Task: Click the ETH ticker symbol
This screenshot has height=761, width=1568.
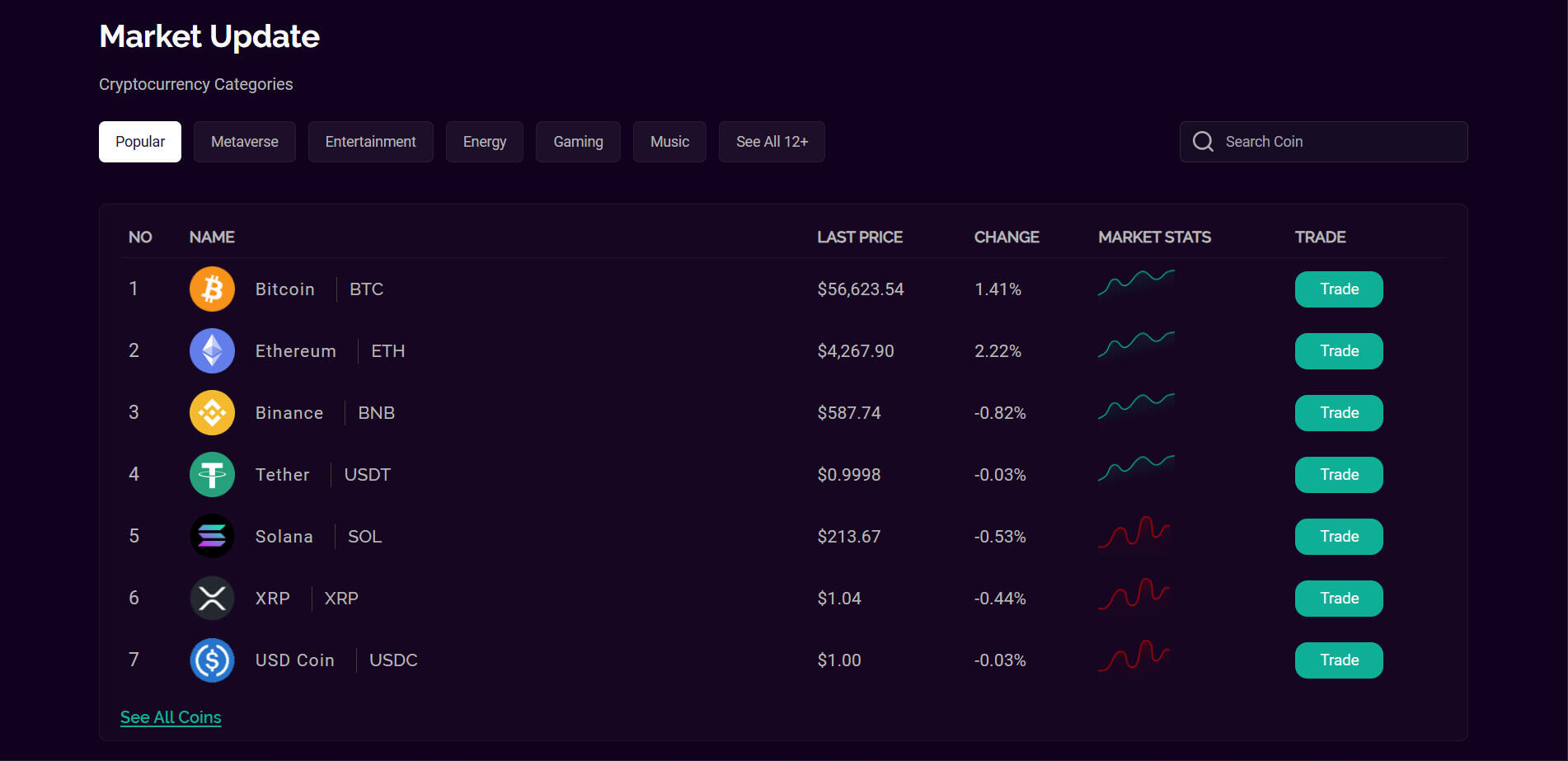Action: [x=388, y=351]
